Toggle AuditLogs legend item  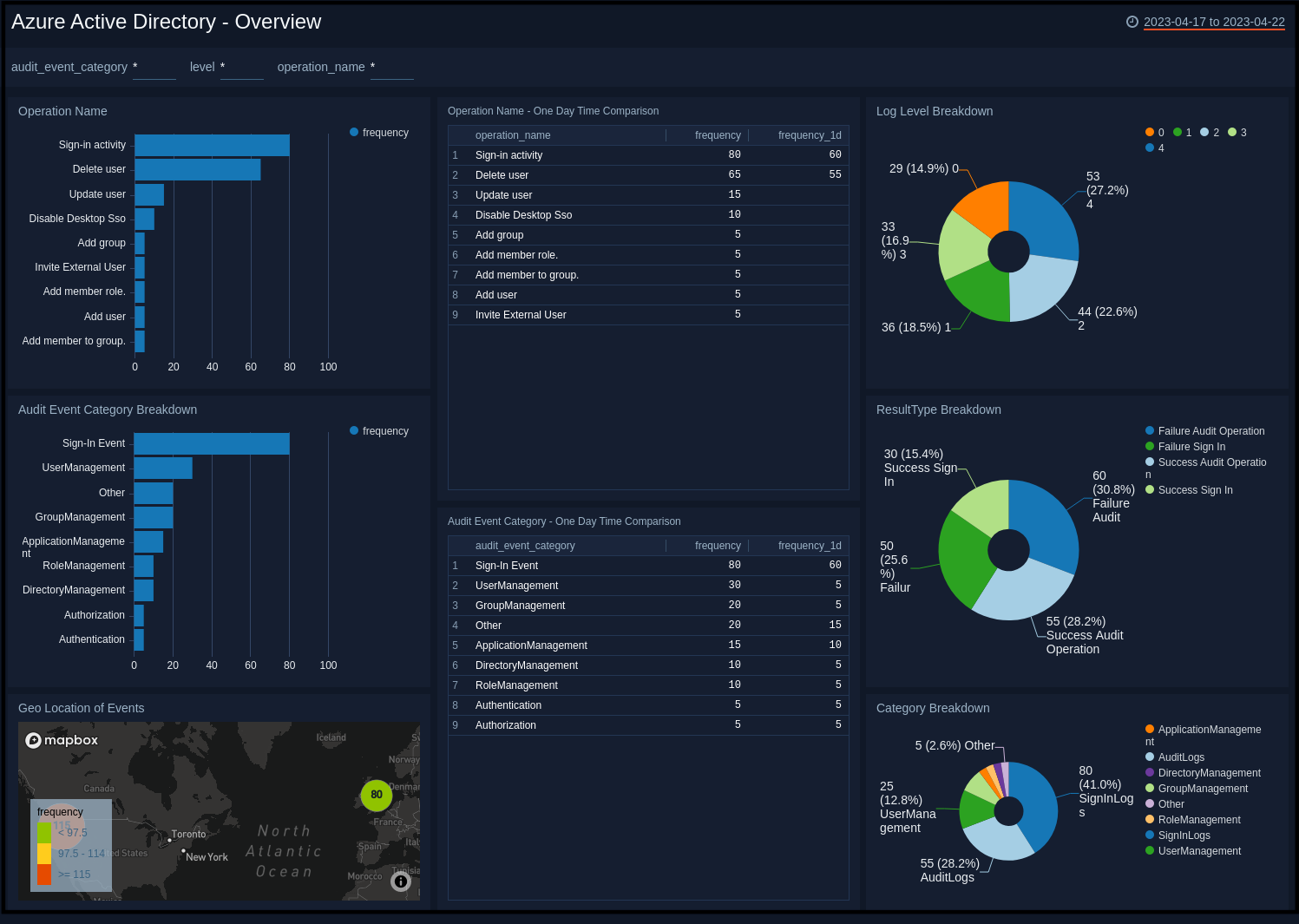1175,757
